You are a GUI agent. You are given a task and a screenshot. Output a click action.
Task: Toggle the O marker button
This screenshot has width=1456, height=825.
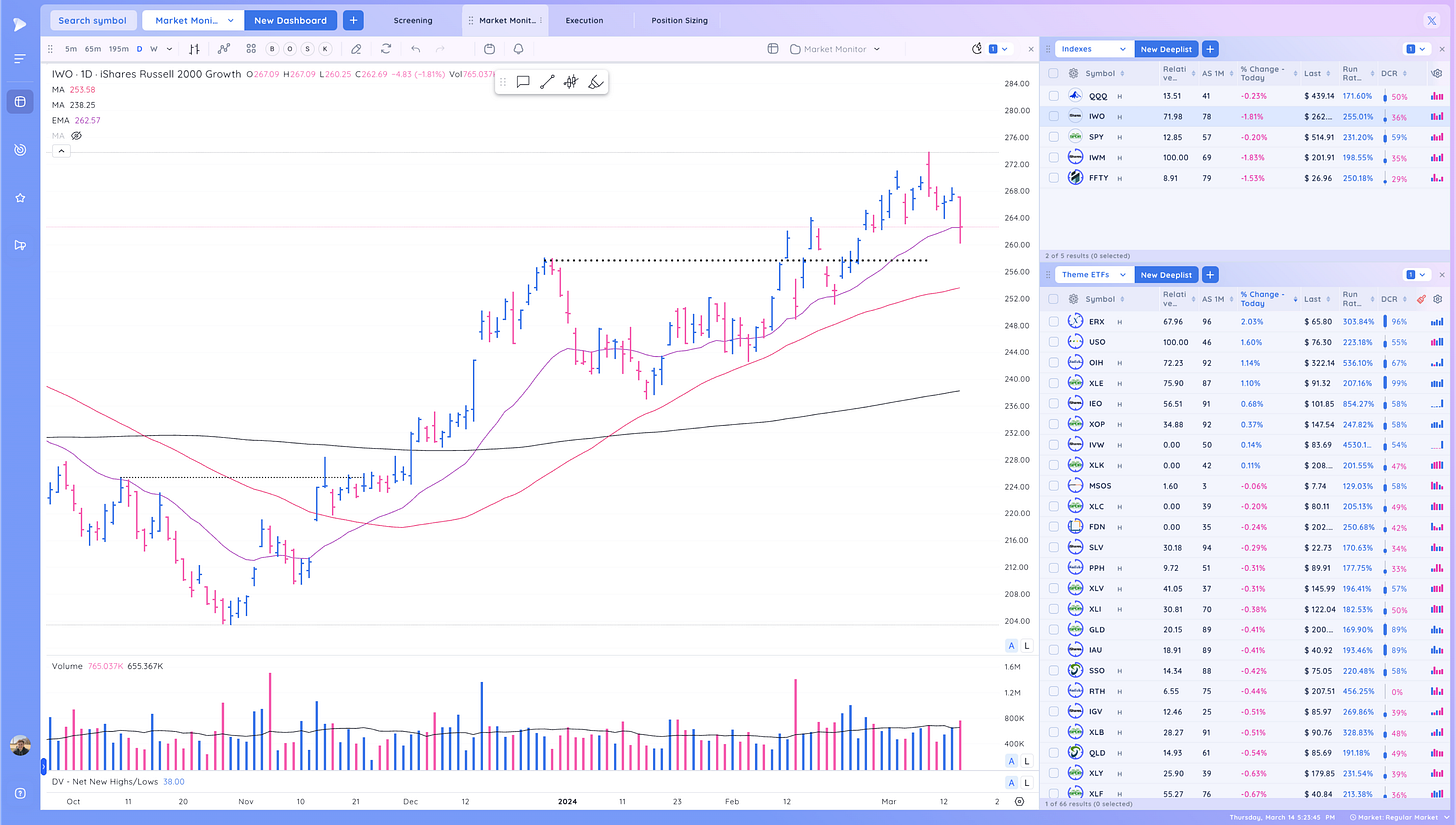(289, 49)
